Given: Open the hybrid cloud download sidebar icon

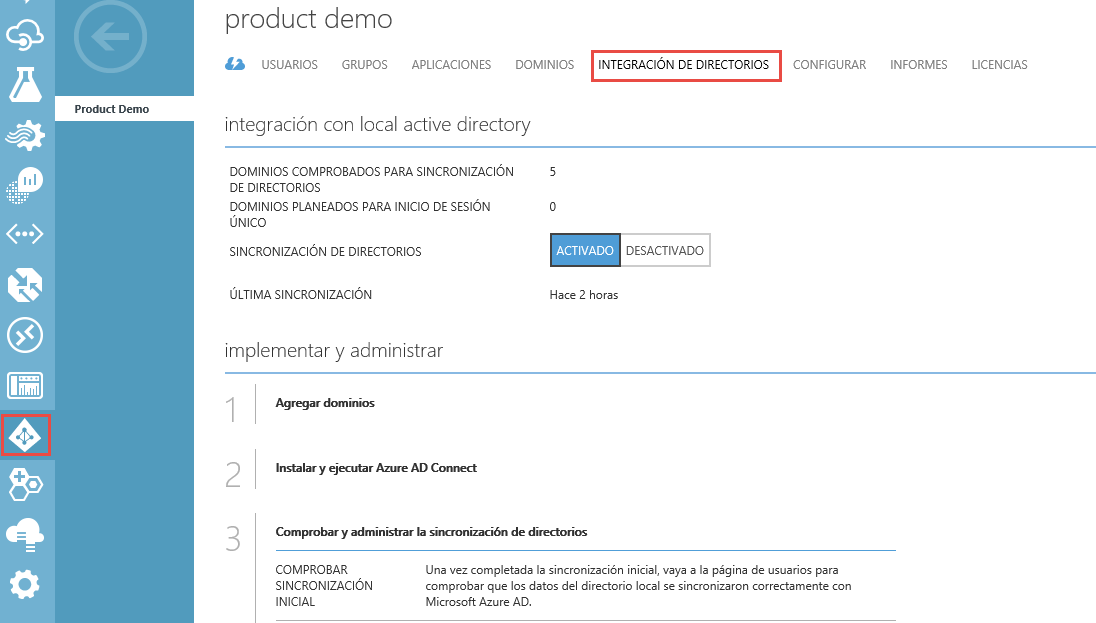Looking at the screenshot, I should click(24, 534).
